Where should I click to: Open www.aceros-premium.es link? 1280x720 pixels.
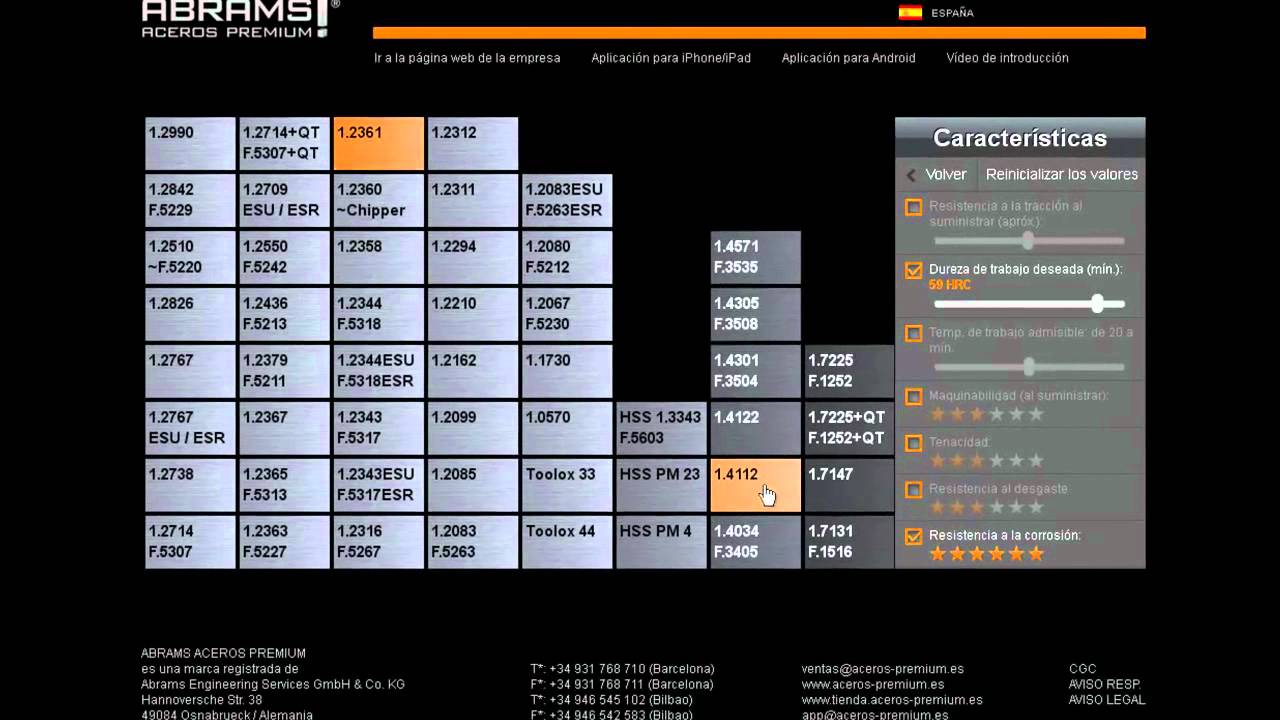point(873,684)
